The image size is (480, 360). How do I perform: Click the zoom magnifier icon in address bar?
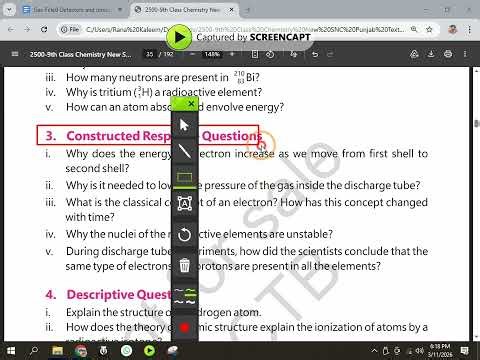click(x=414, y=29)
